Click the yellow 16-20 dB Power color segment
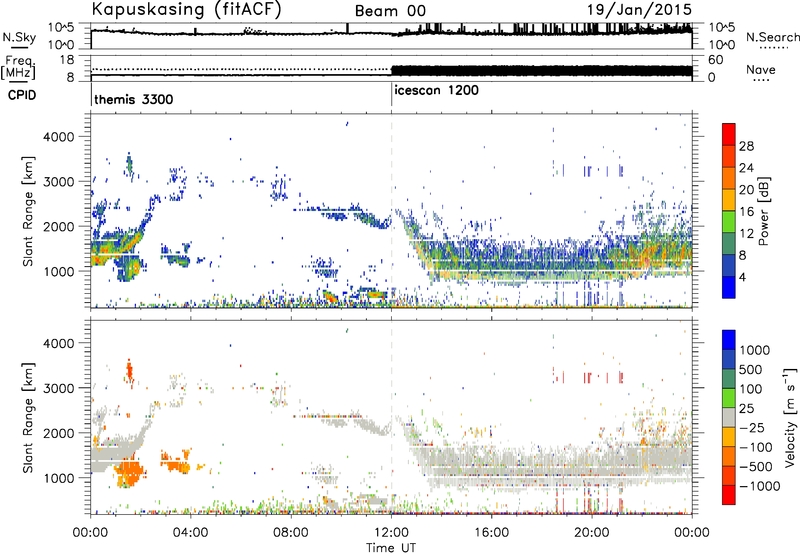The width and height of the screenshot is (800, 554). point(729,199)
